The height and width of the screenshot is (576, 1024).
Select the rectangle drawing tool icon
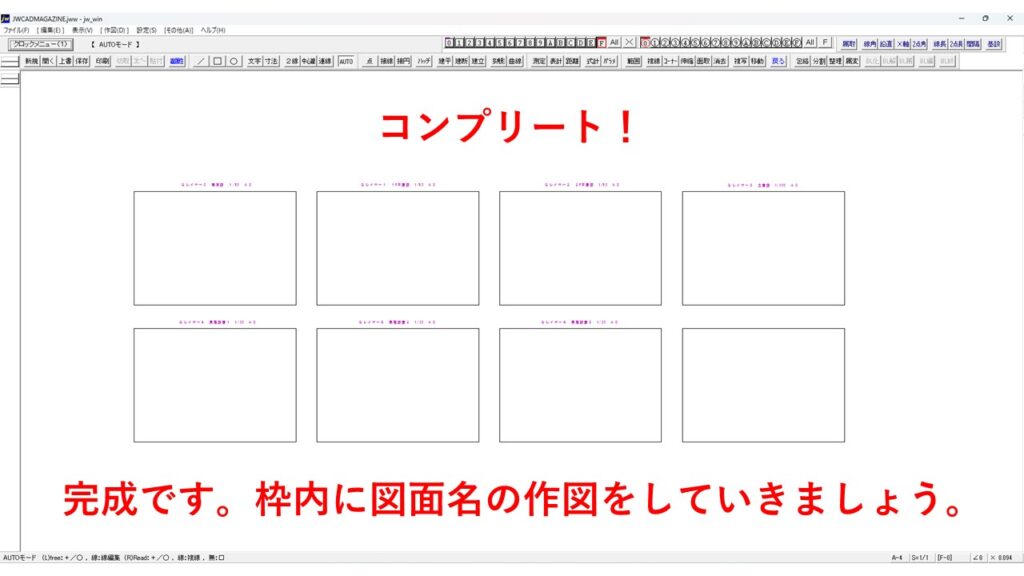(x=217, y=61)
